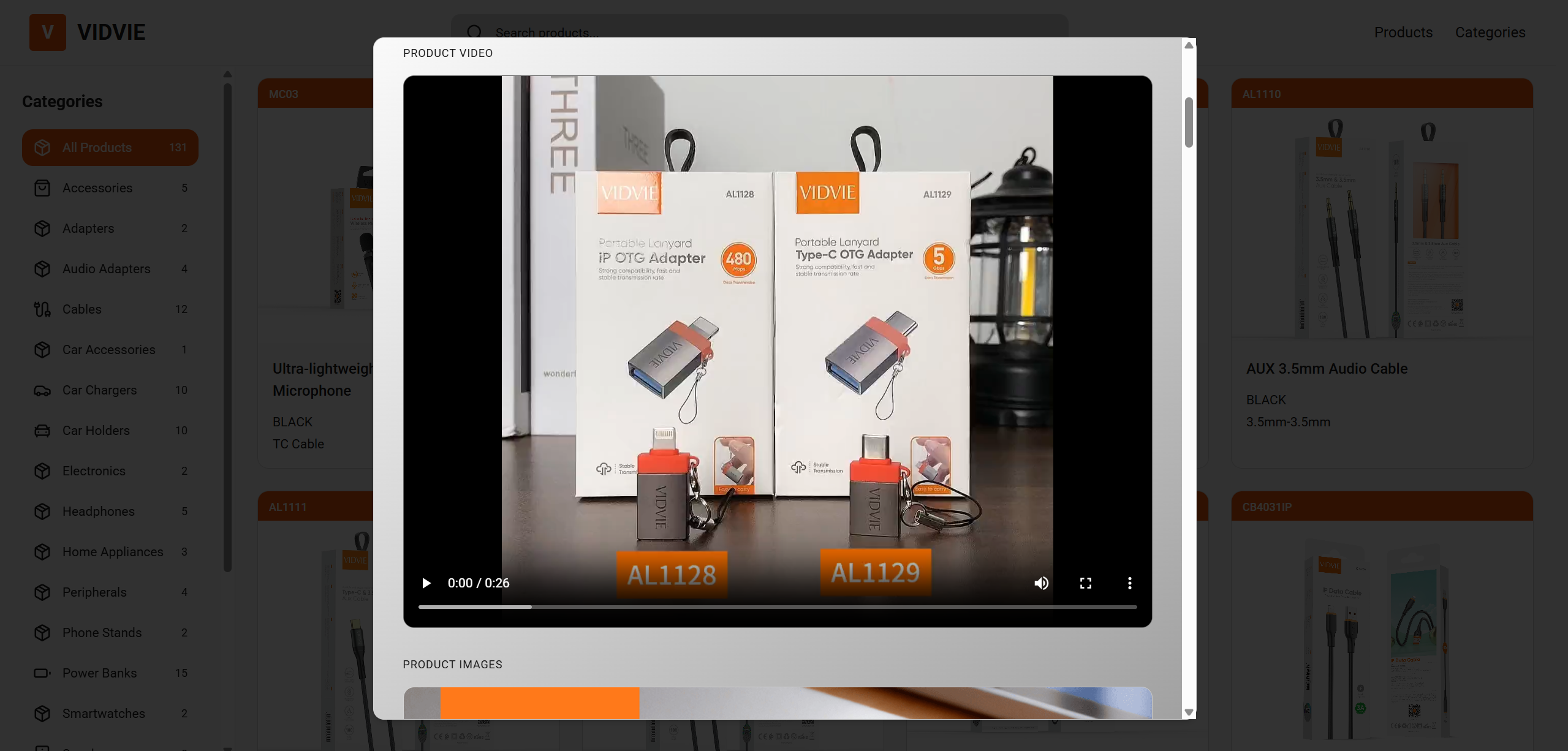The height and width of the screenshot is (751, 1568).
Task: Click the Power Banks battery icon
Action: tap(42, 673)
